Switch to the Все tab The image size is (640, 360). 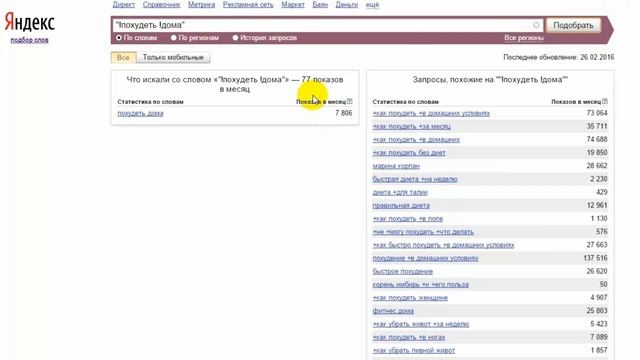coord(123,58)
